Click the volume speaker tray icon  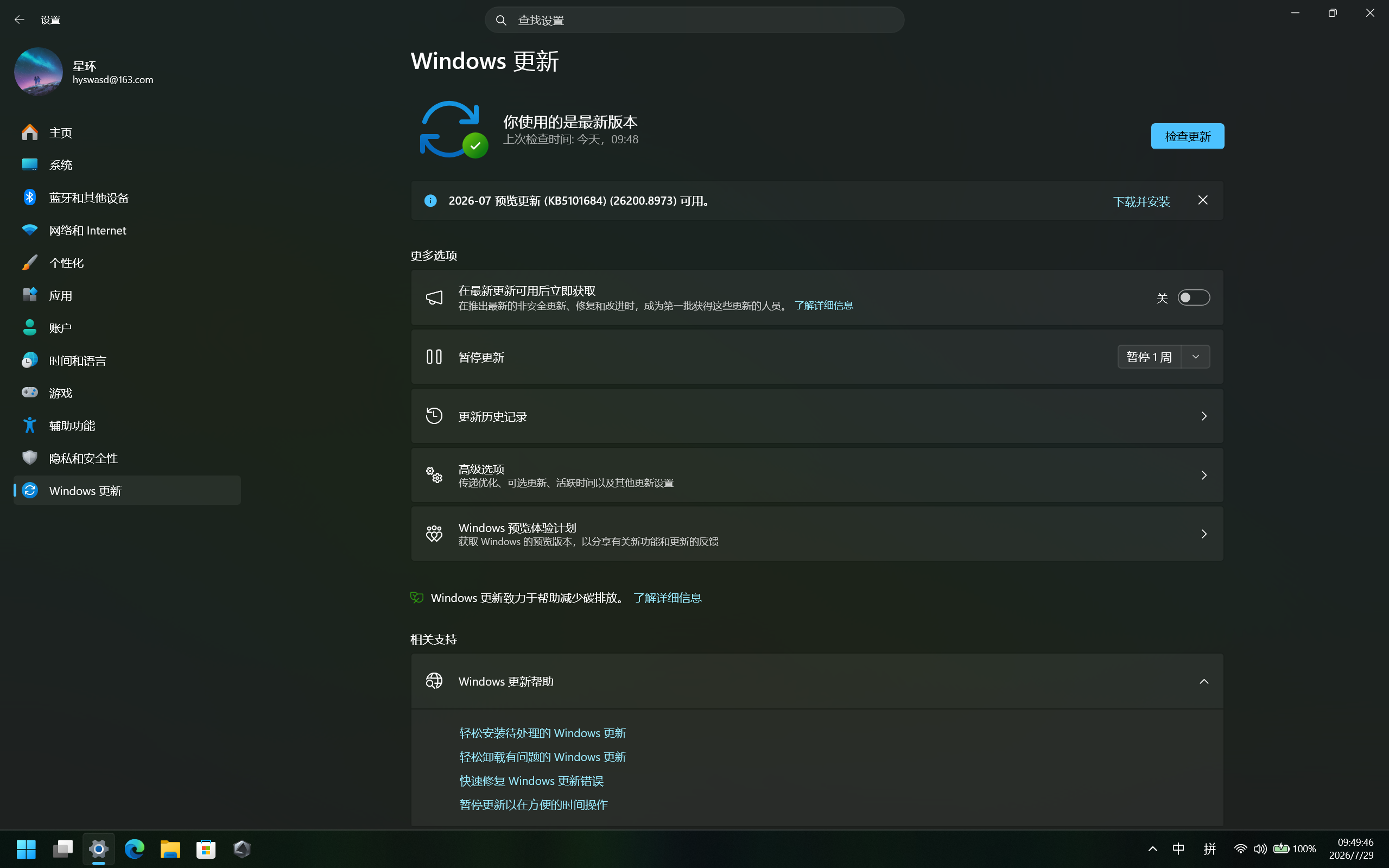1260,848
